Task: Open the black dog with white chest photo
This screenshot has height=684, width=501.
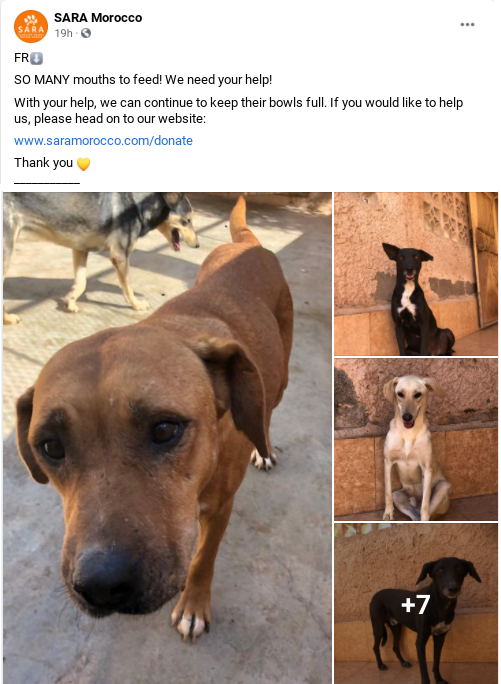Action: 415,274
